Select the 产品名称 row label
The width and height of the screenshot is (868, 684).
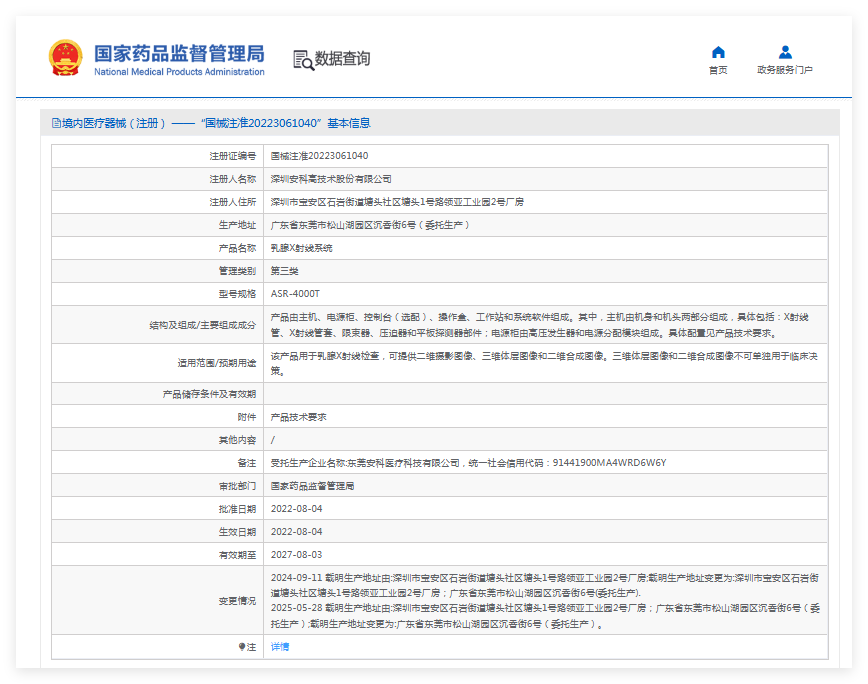237,248
